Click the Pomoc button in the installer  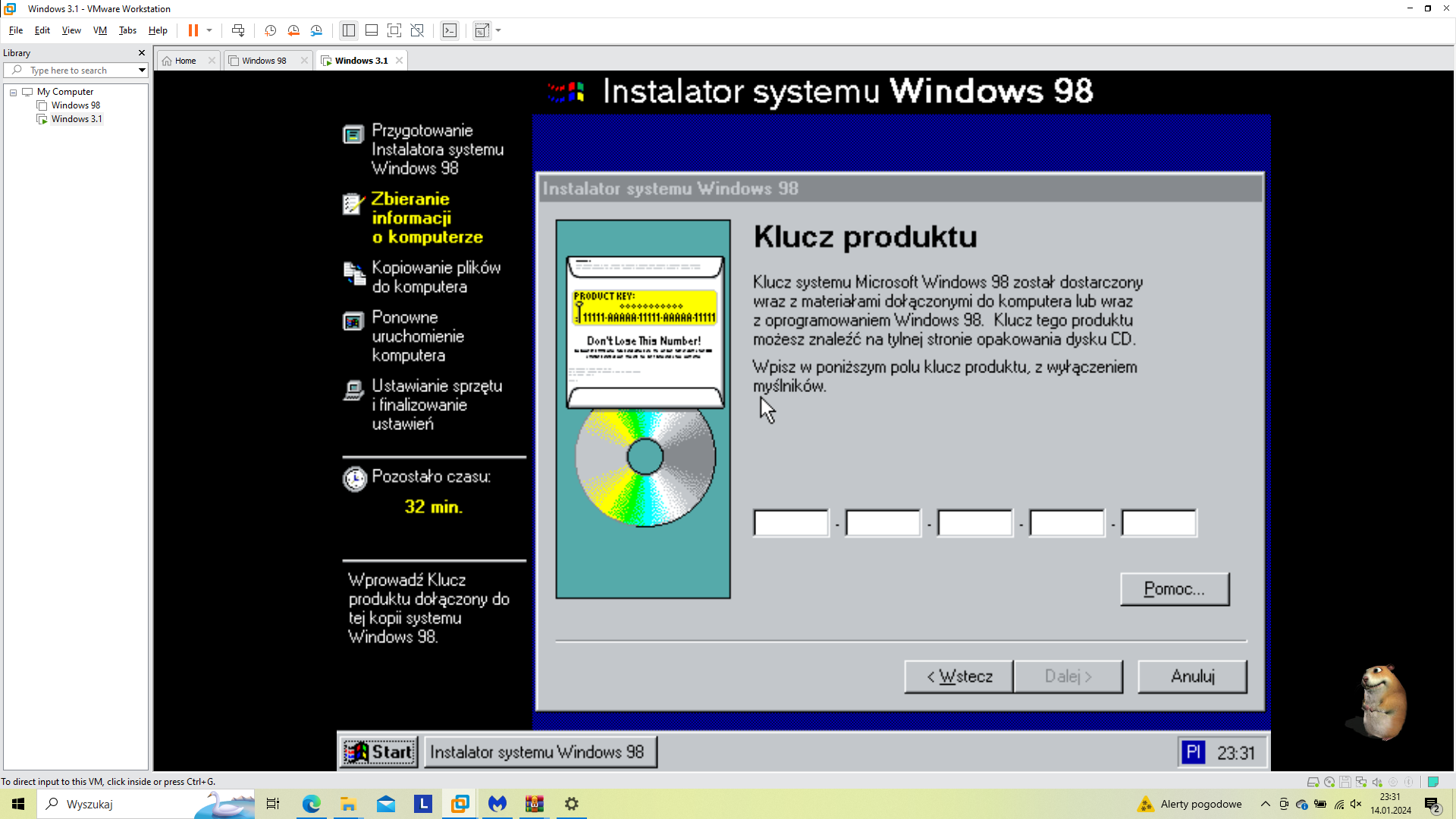[1174, 588]
